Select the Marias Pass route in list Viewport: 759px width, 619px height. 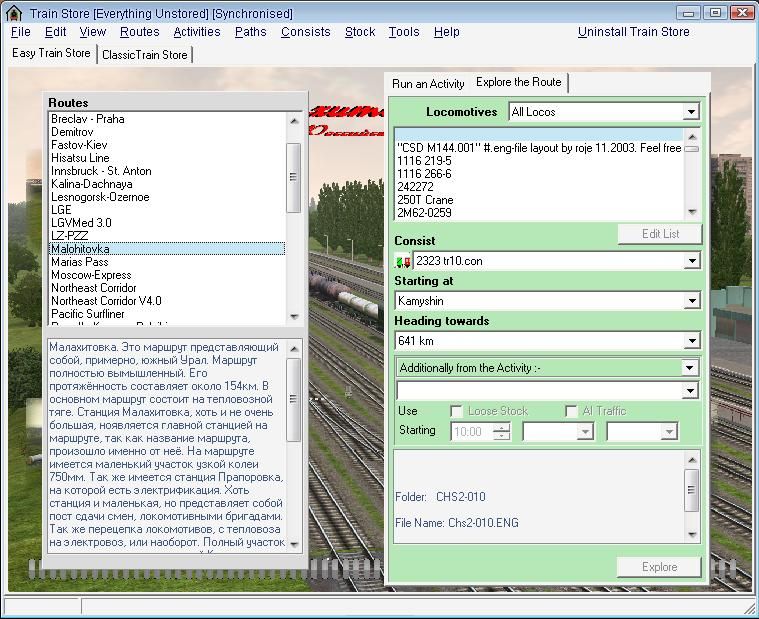(79, 262)
